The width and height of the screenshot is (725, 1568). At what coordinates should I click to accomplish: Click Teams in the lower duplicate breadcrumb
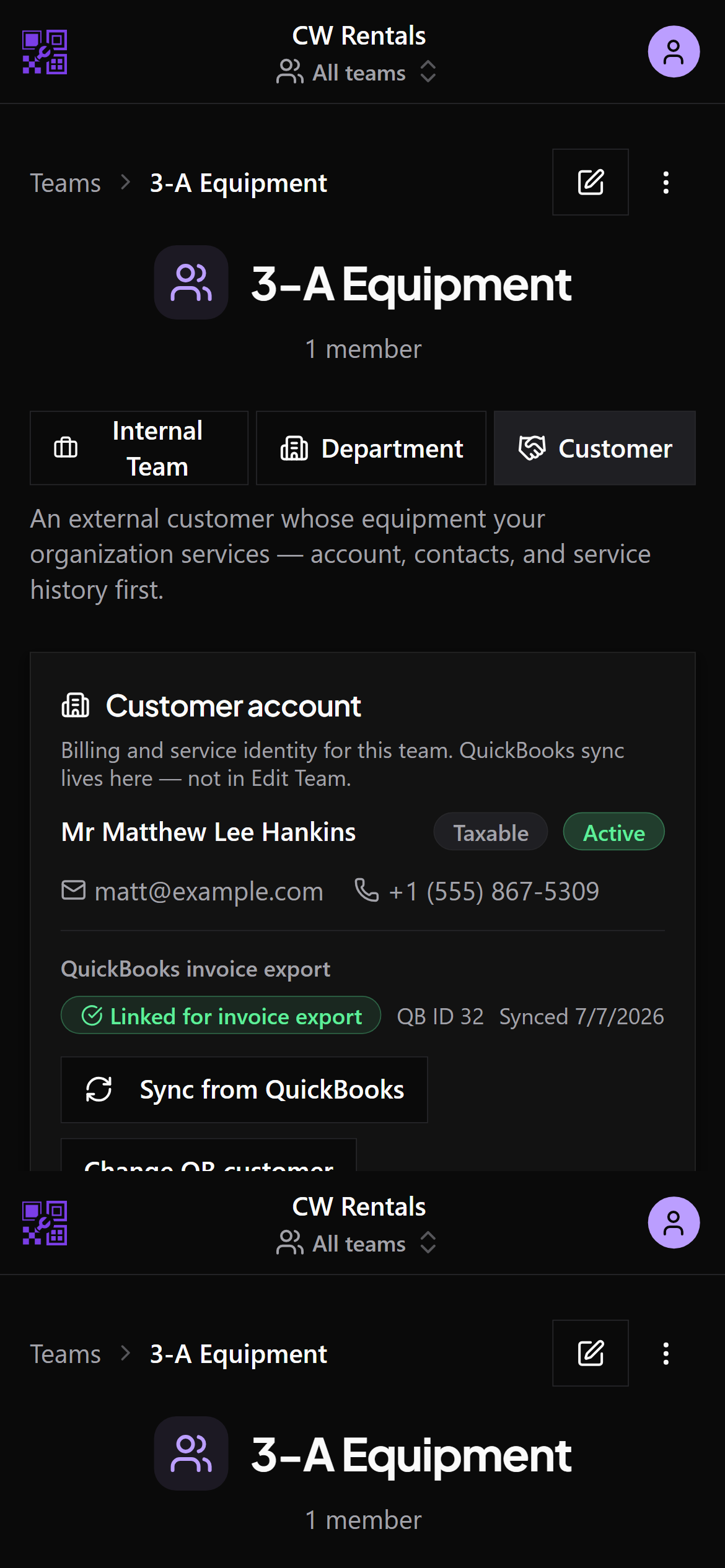(65, 1354)
